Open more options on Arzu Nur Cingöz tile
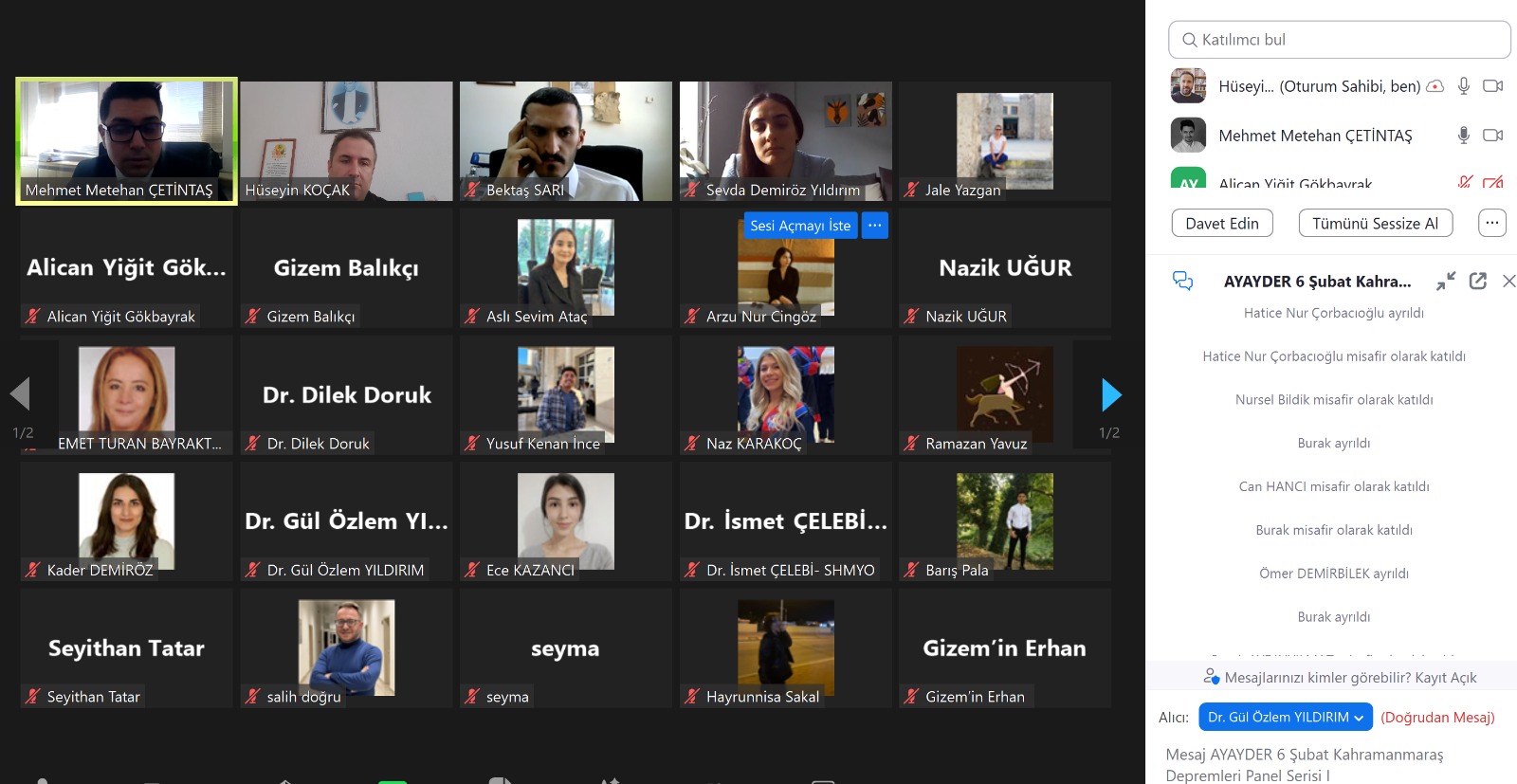Image resolution: width=1517 pixels, height=784 pixels. pos(874,226)
